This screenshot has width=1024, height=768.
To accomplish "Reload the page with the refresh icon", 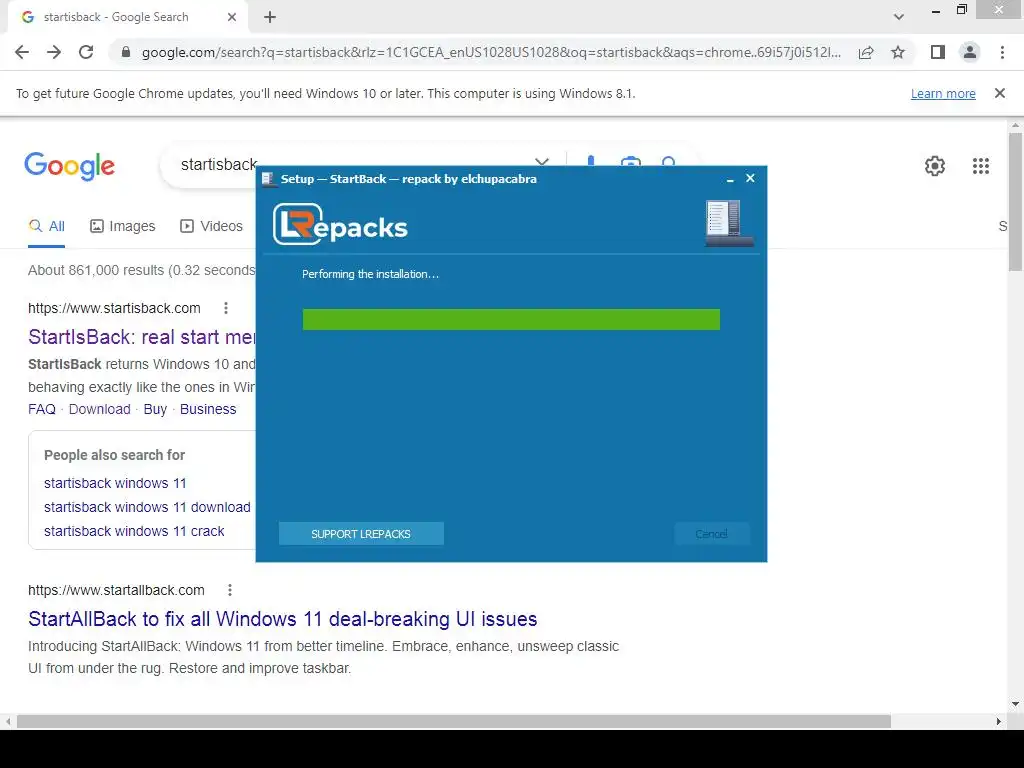I will pos(86,52).
